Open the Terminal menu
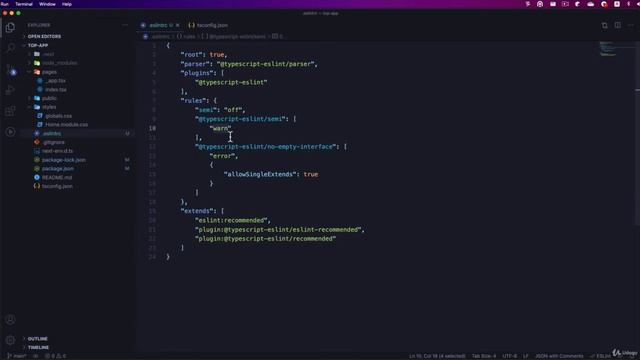Screen dimensions: 640x360 24,4
